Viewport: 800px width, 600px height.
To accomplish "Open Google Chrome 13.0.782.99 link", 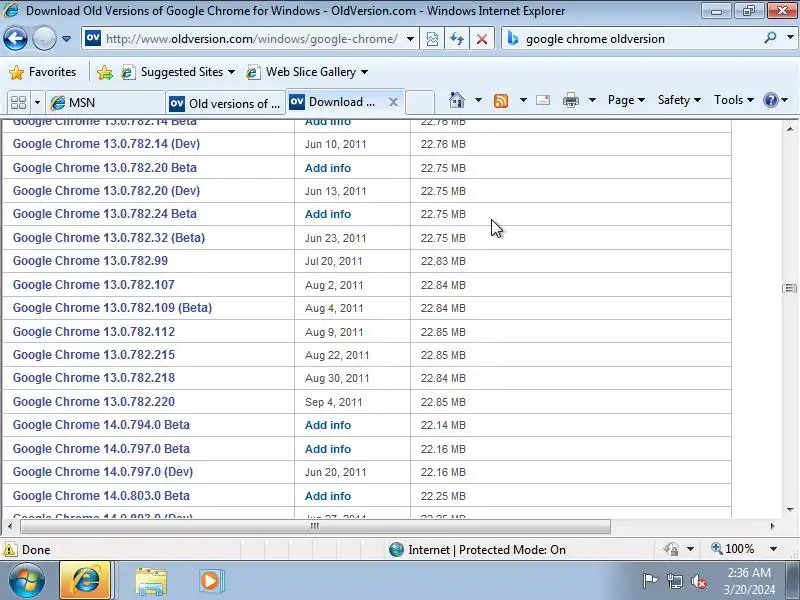I will point(90,261).
